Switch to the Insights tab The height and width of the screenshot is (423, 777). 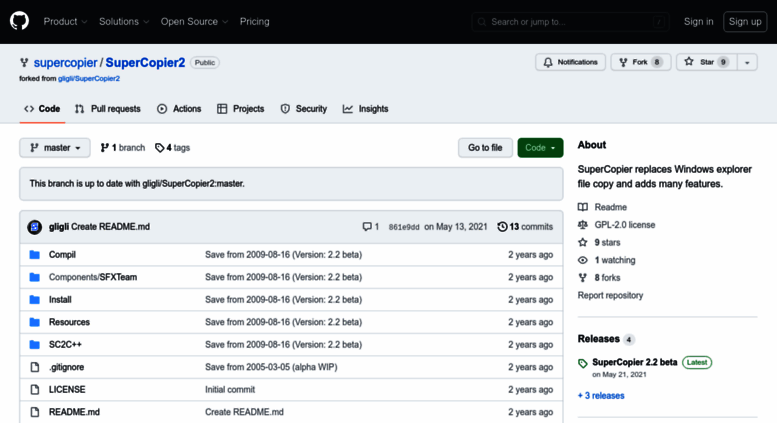click(366, 109)
